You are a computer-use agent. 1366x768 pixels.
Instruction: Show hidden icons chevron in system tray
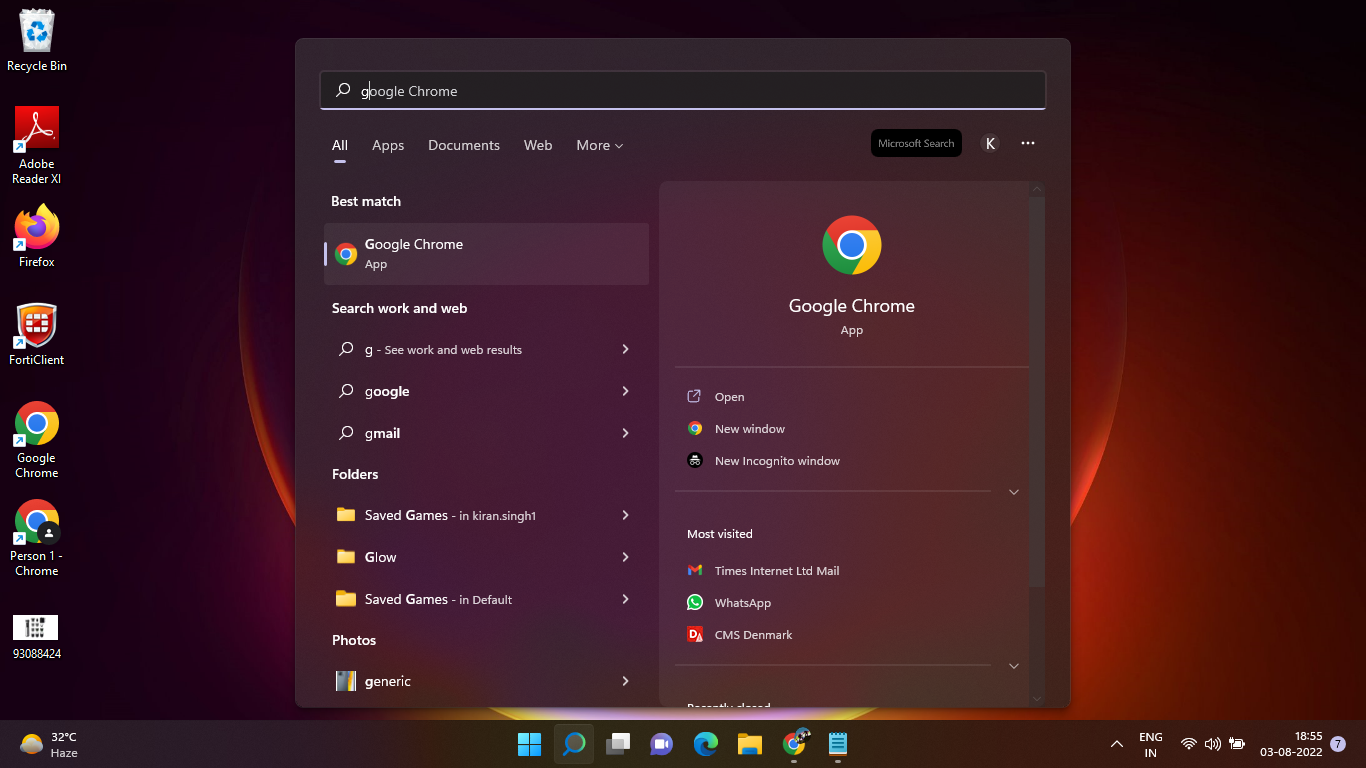tap(1117, 744)
